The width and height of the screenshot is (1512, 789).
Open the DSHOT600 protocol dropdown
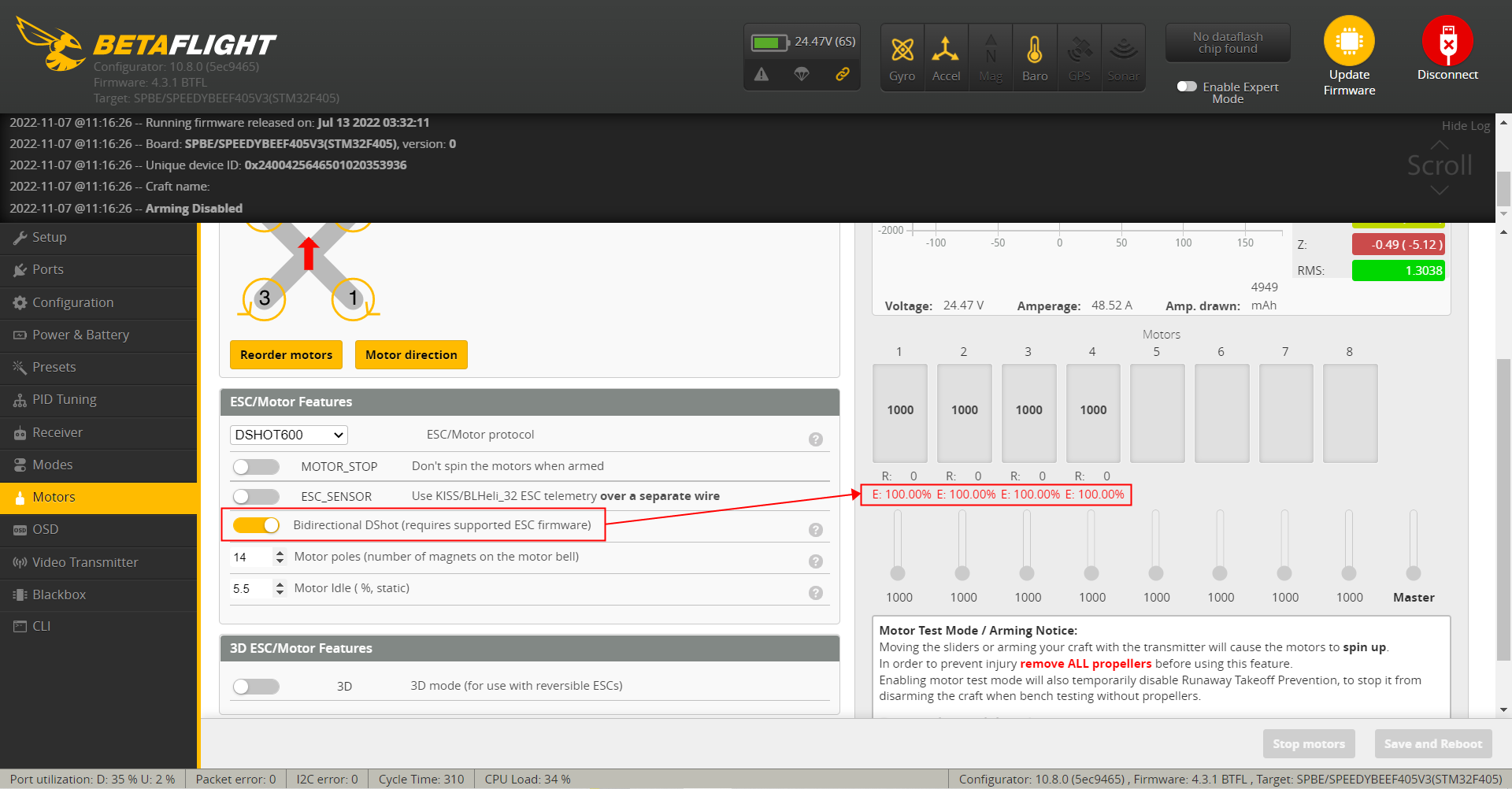[x=289, y=435]
